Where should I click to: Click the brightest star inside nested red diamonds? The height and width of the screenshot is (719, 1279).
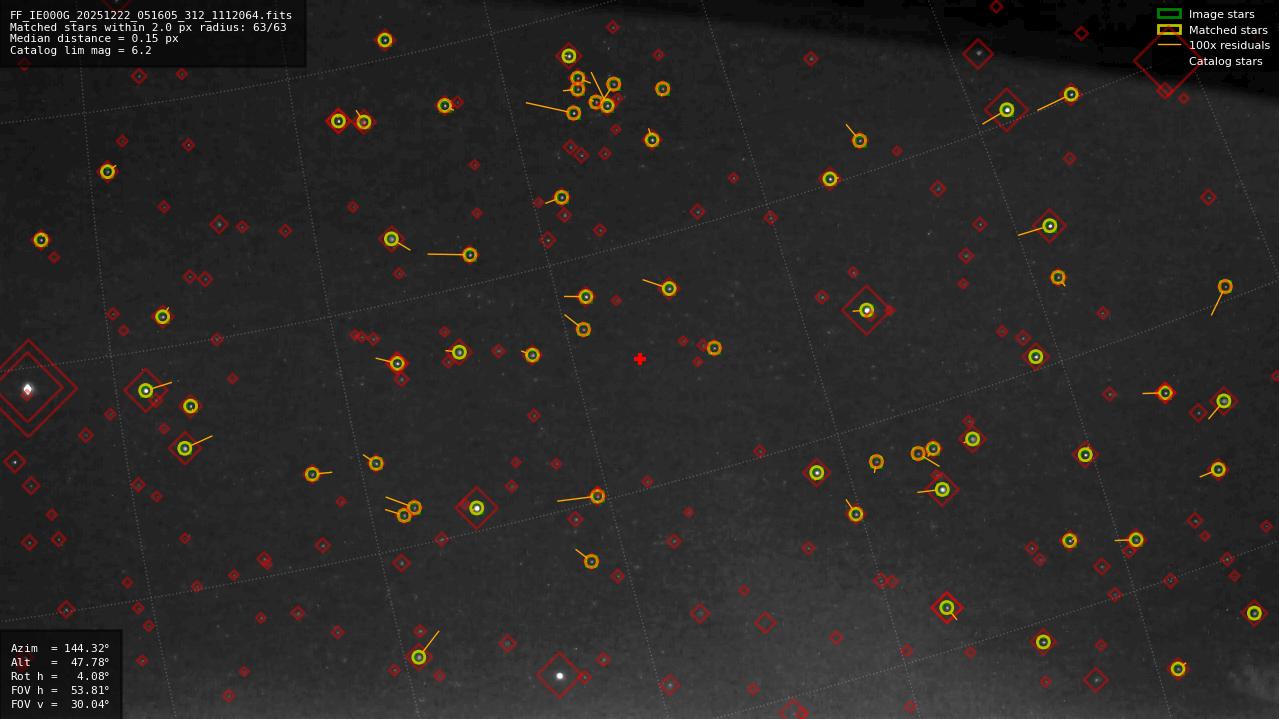28,388
